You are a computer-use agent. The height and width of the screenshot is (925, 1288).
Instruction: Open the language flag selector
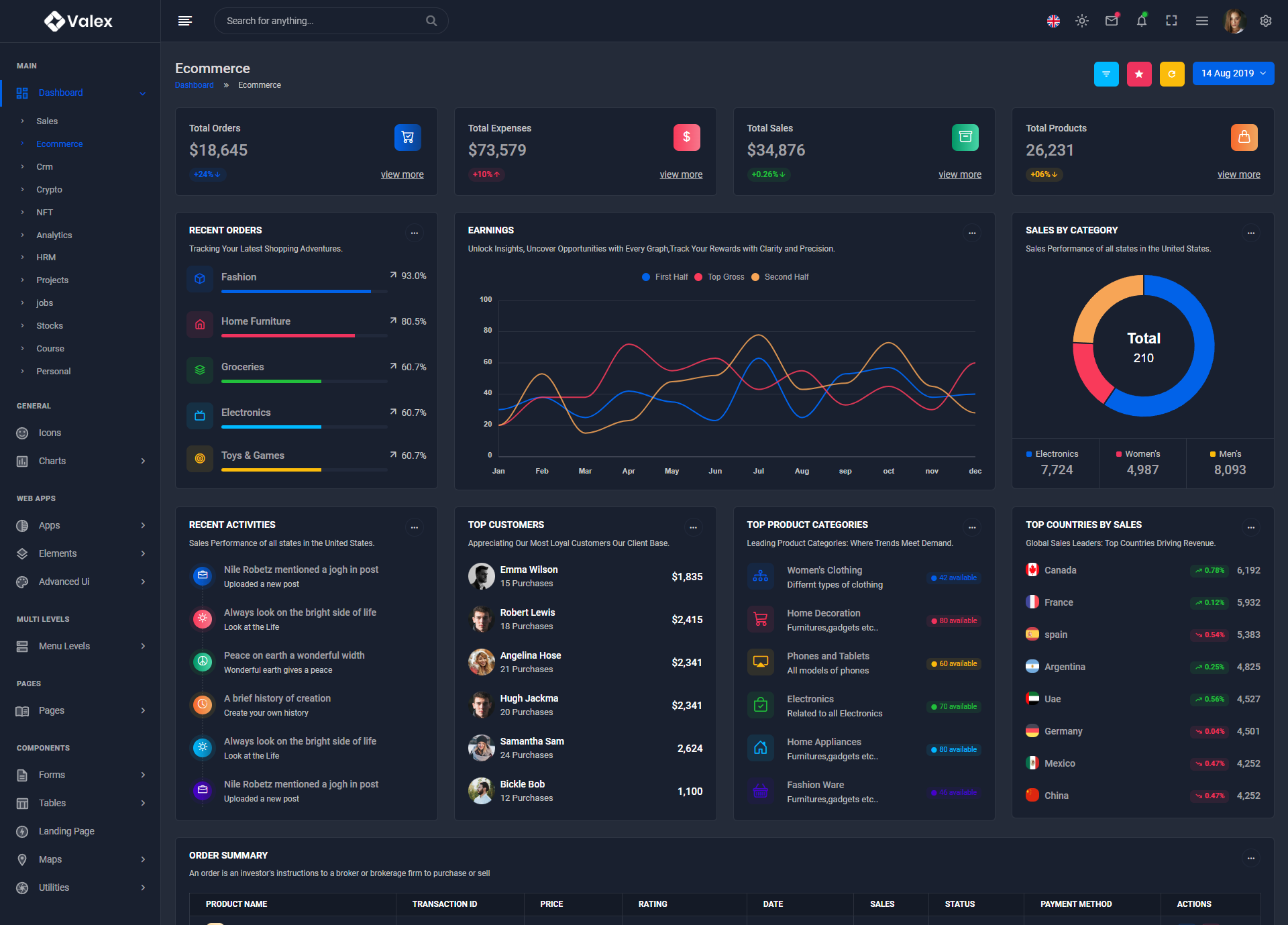point(1053,21)
